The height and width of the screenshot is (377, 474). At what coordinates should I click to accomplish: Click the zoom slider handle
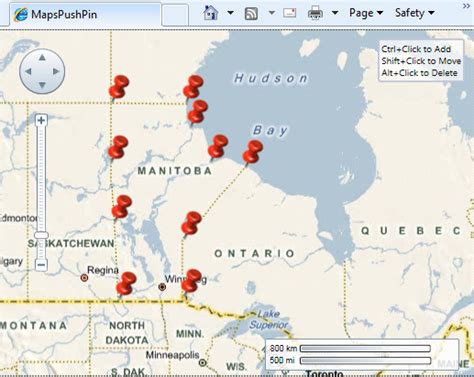click(x=41, y=235)
